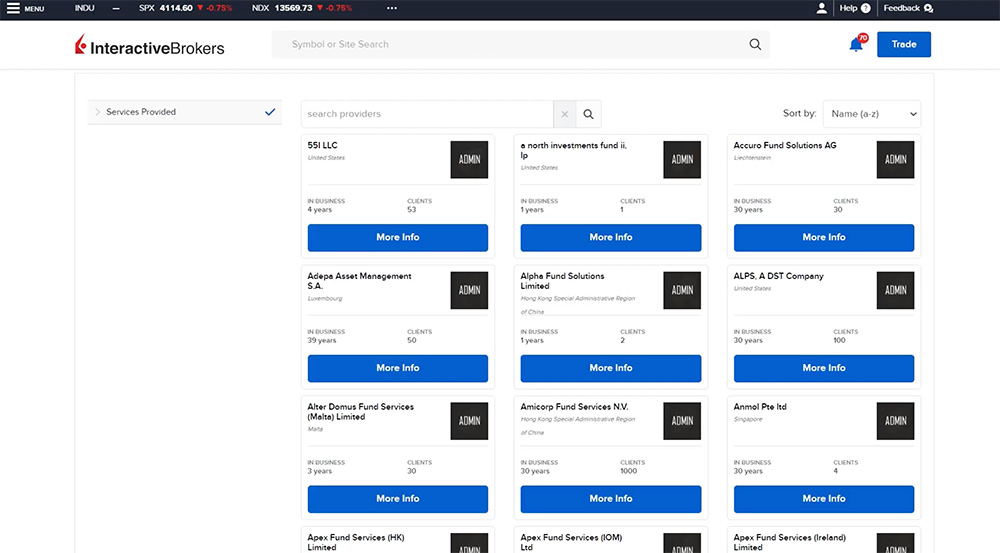Click the user account profile icon
Screen dimensions: 1000x553
(x=822, y=8)
